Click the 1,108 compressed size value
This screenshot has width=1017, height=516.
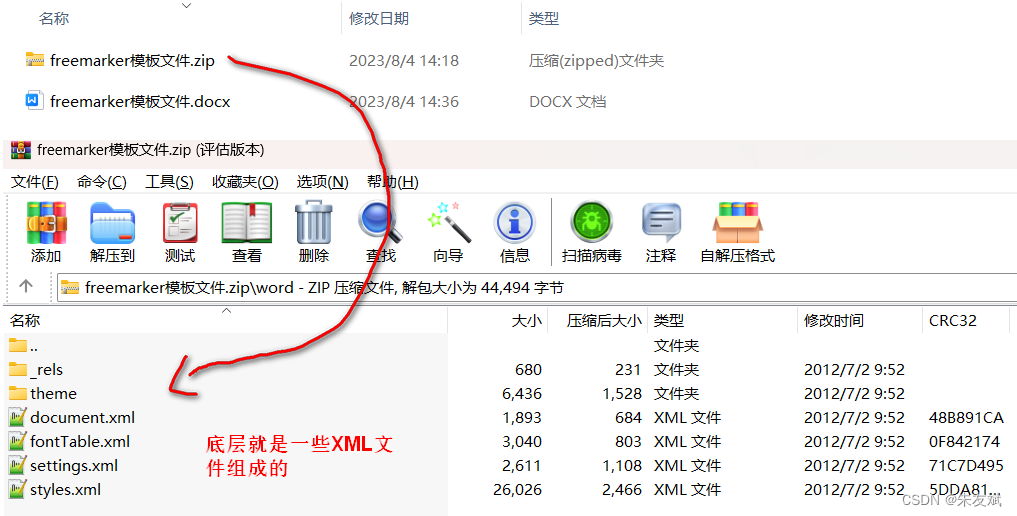click(622, 465)
